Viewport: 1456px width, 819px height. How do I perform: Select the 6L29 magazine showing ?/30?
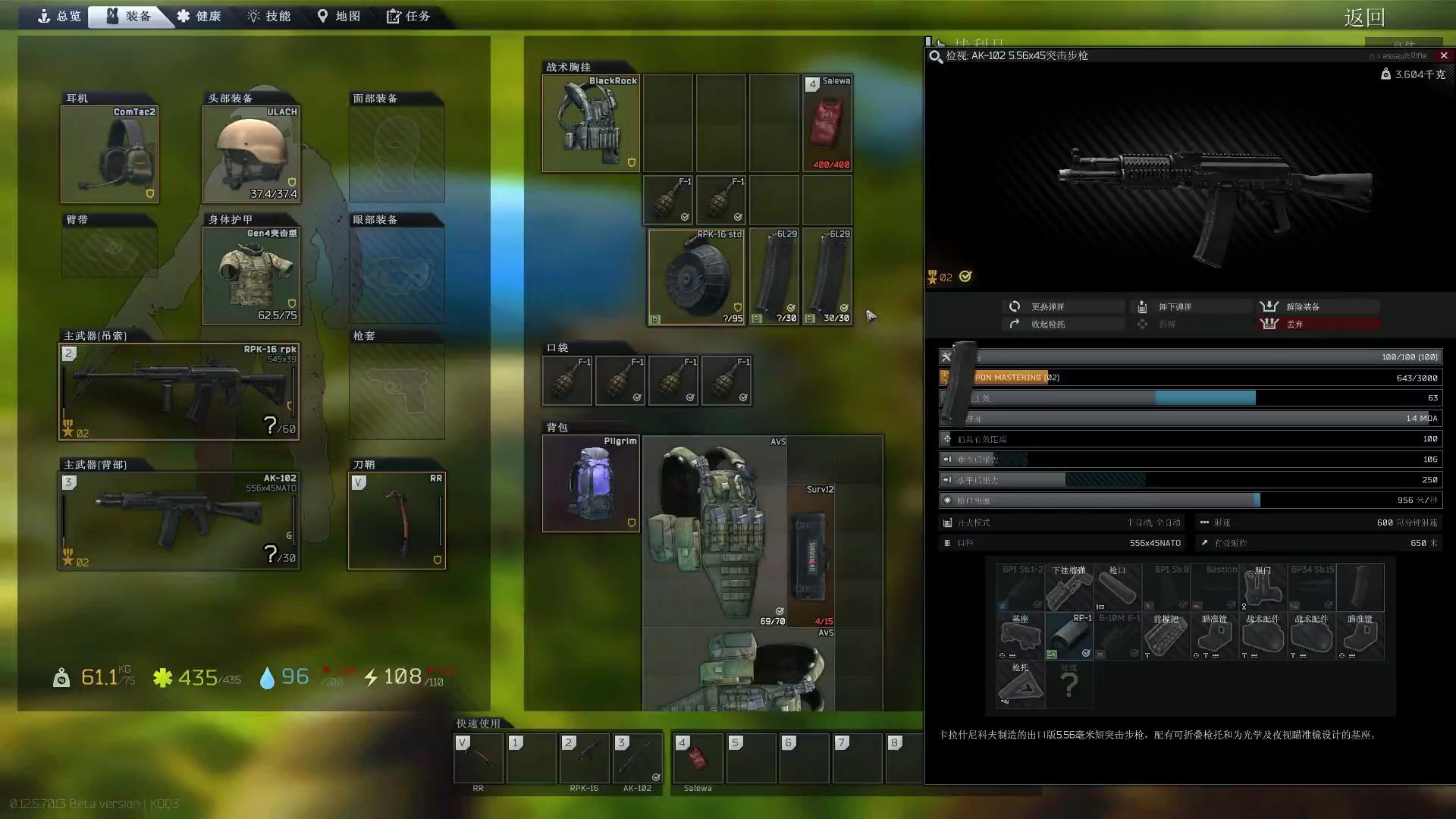774,278
